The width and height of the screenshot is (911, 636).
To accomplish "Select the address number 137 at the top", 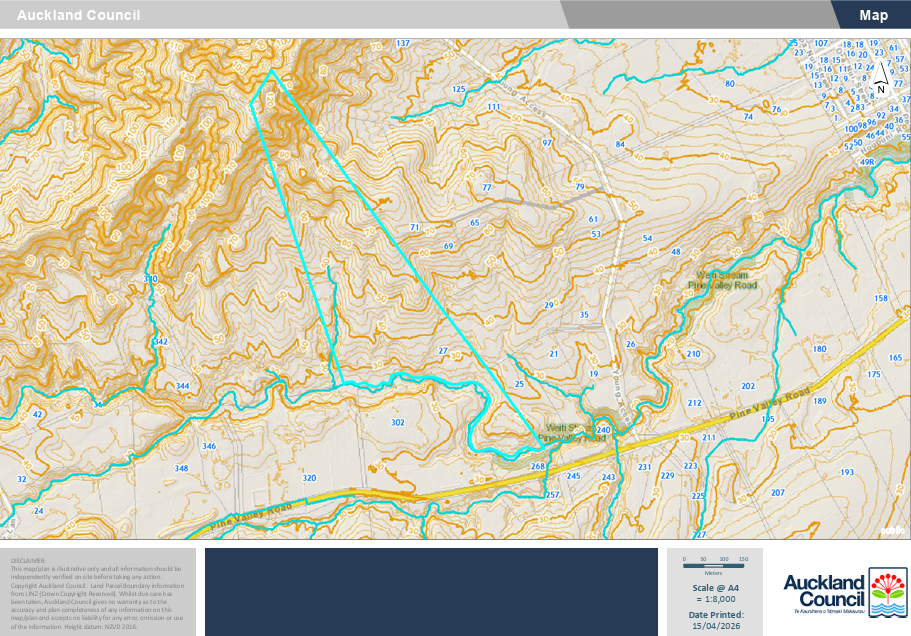I will 403,44.
